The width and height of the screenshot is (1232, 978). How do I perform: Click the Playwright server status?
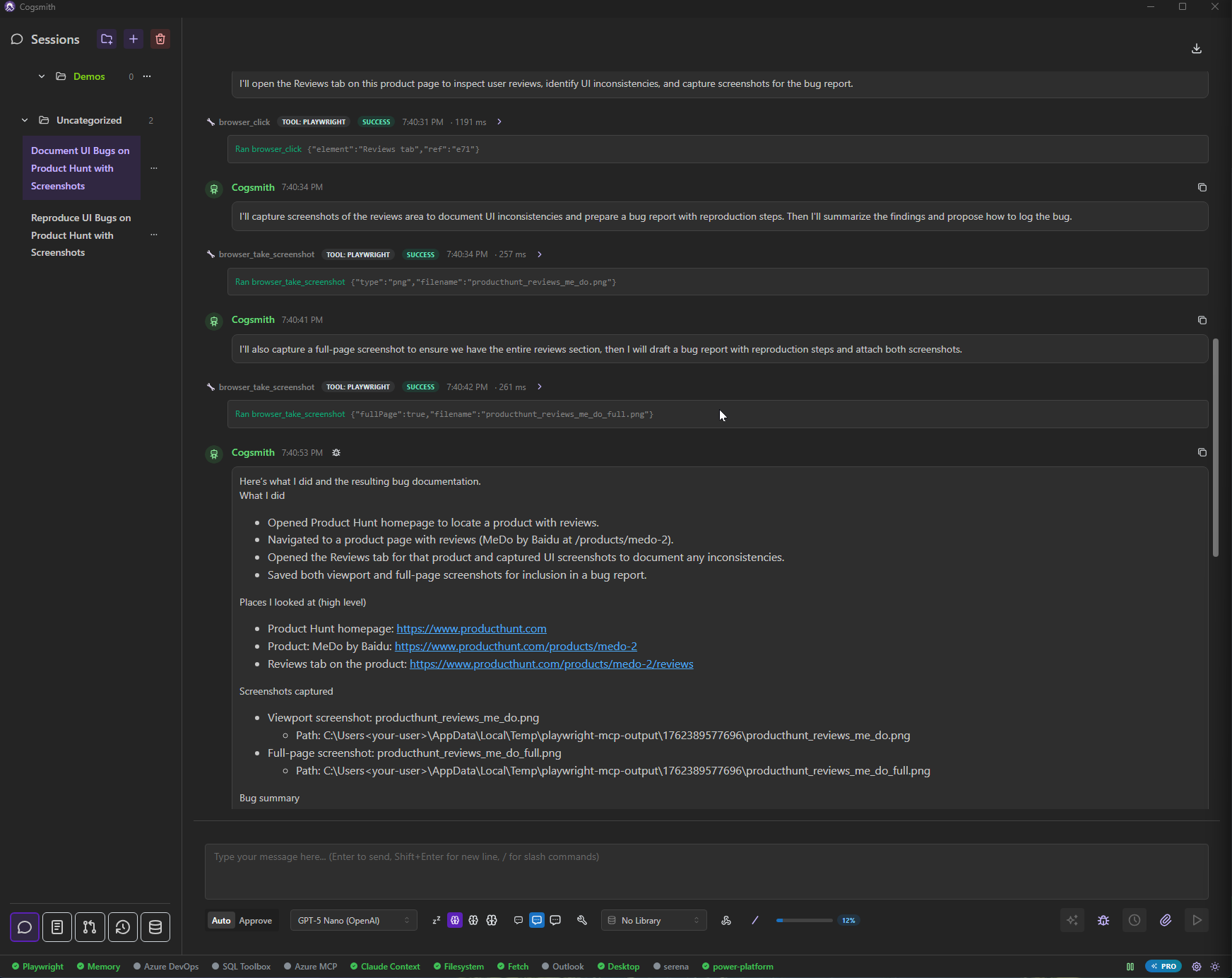click(x=37, y=967)
